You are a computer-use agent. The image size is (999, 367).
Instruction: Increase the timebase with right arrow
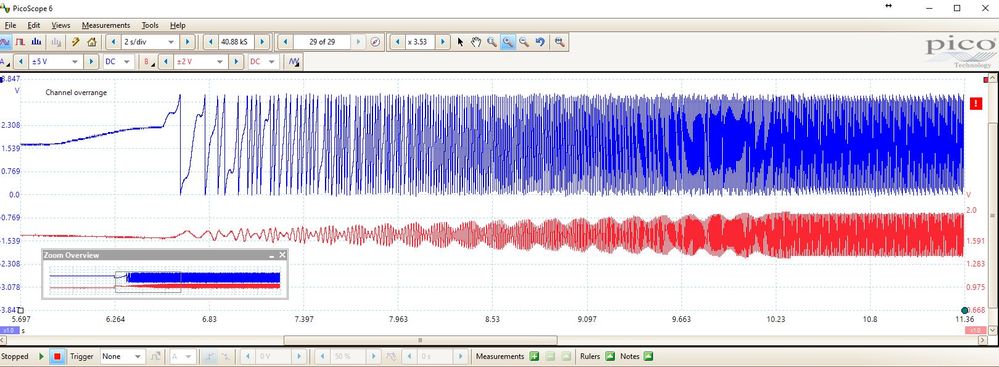(x=187, y=42)
